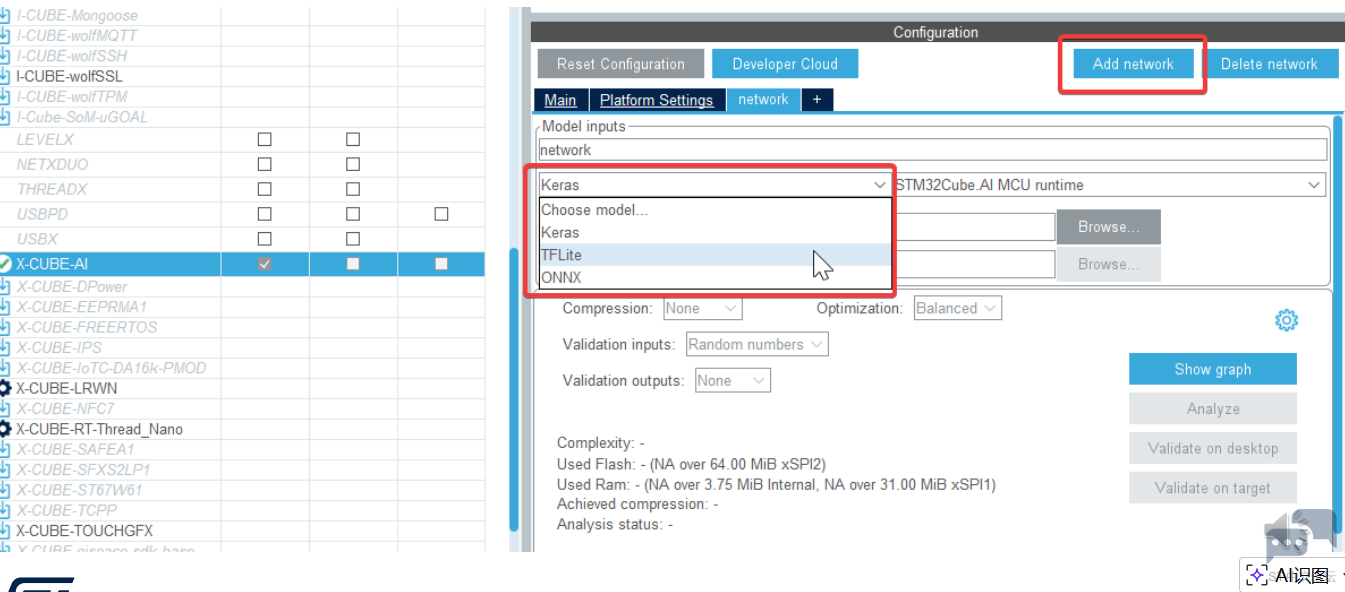Click the green check icon for X-CUBE-AI
The height and width of the screenshot is (592, 1345).
(5, 264)
